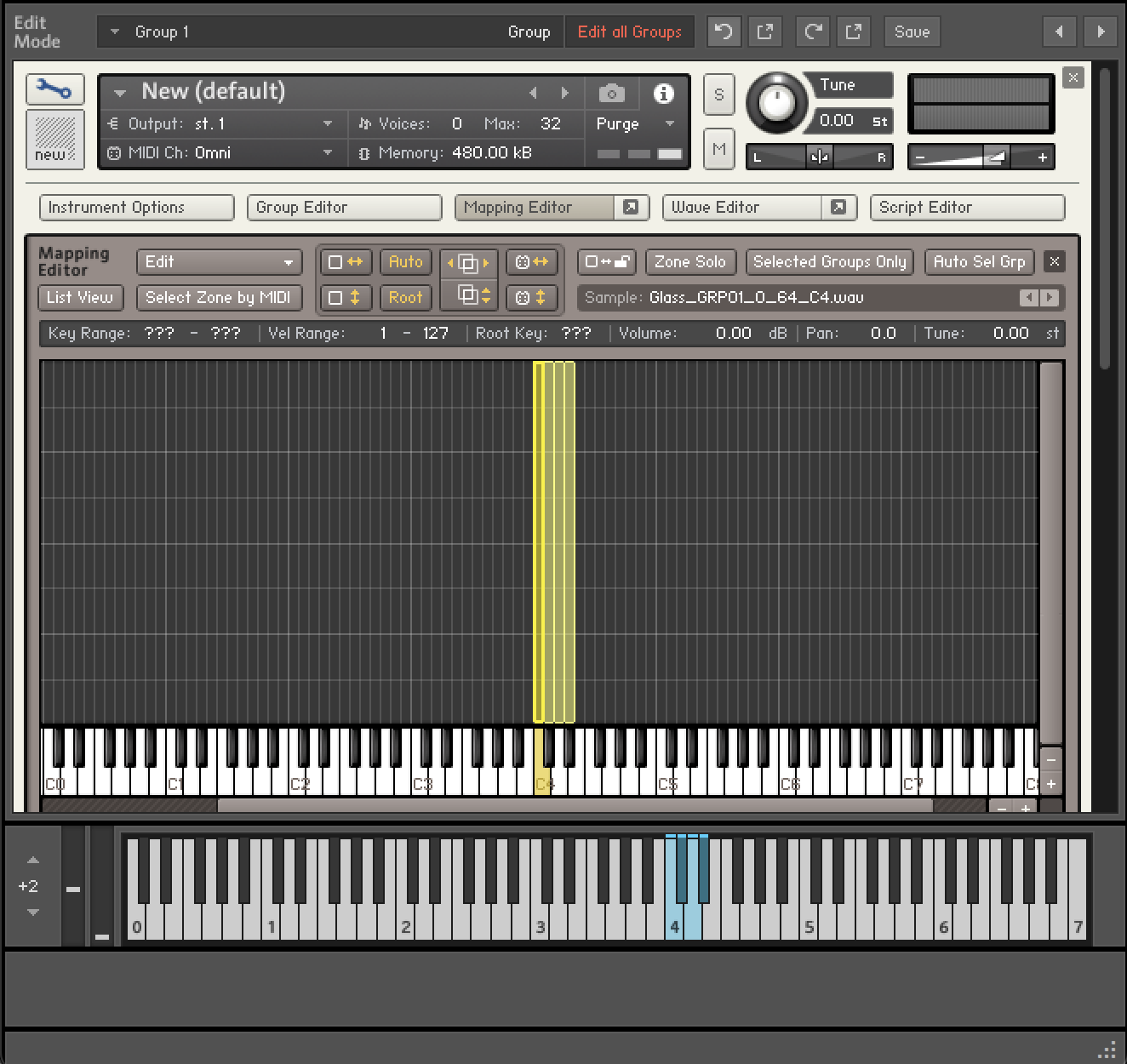Screen dimensions: 1127x1064
Task: Solo the instrument with S button
Action: (x=719, y=94)
